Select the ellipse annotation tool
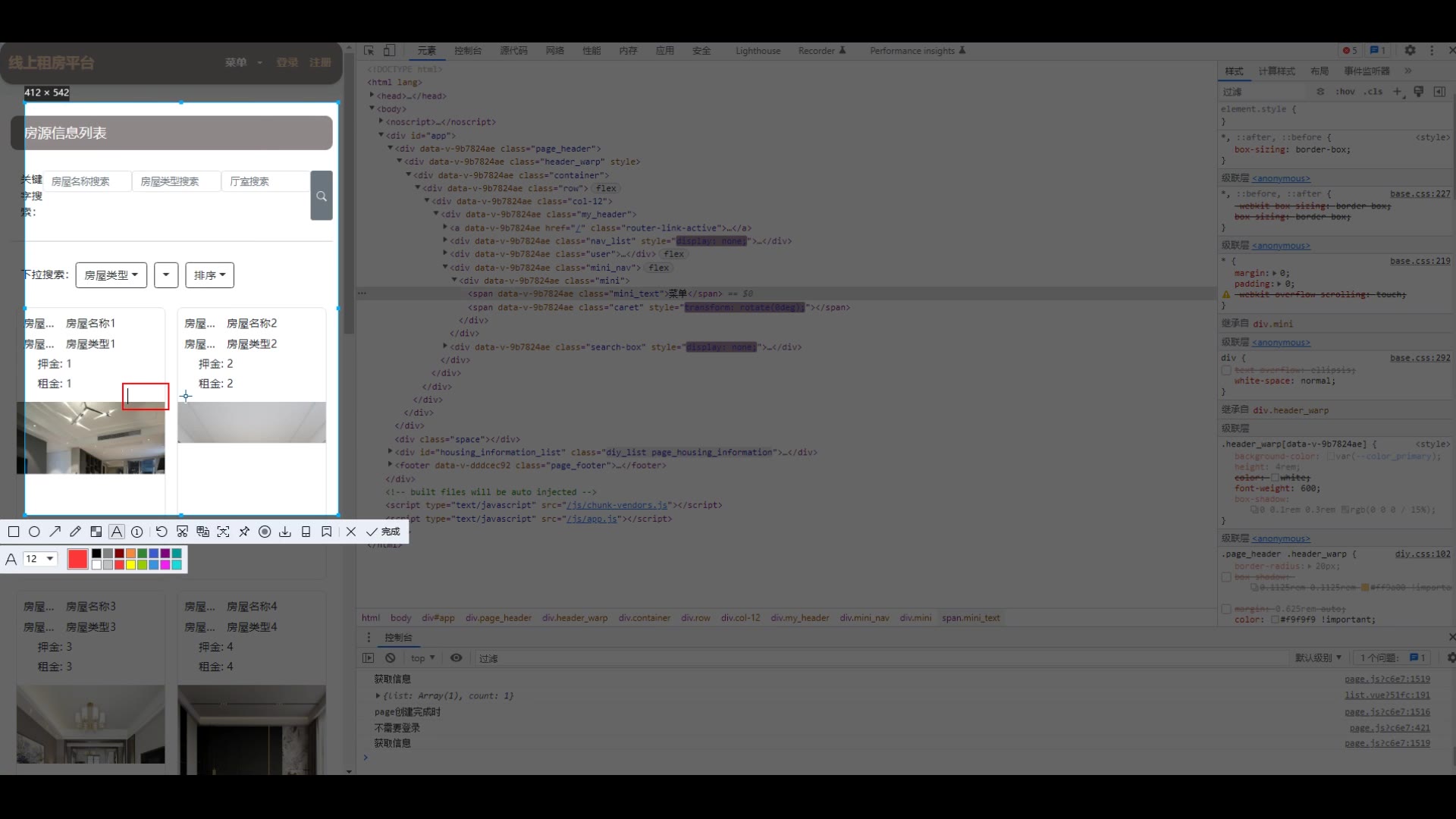The height and width of the screenshot is (819, 1456). (x=34, y=532)
